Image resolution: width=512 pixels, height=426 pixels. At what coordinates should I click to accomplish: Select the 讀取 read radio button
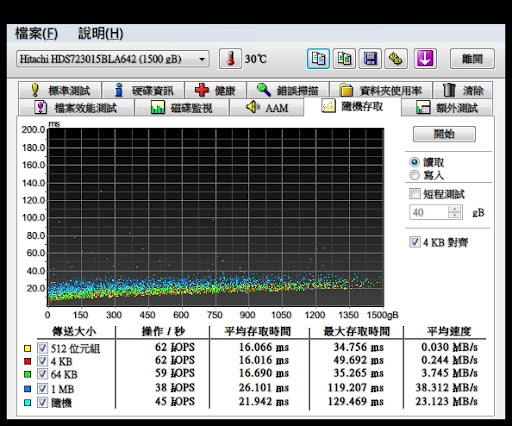[414, 162]
